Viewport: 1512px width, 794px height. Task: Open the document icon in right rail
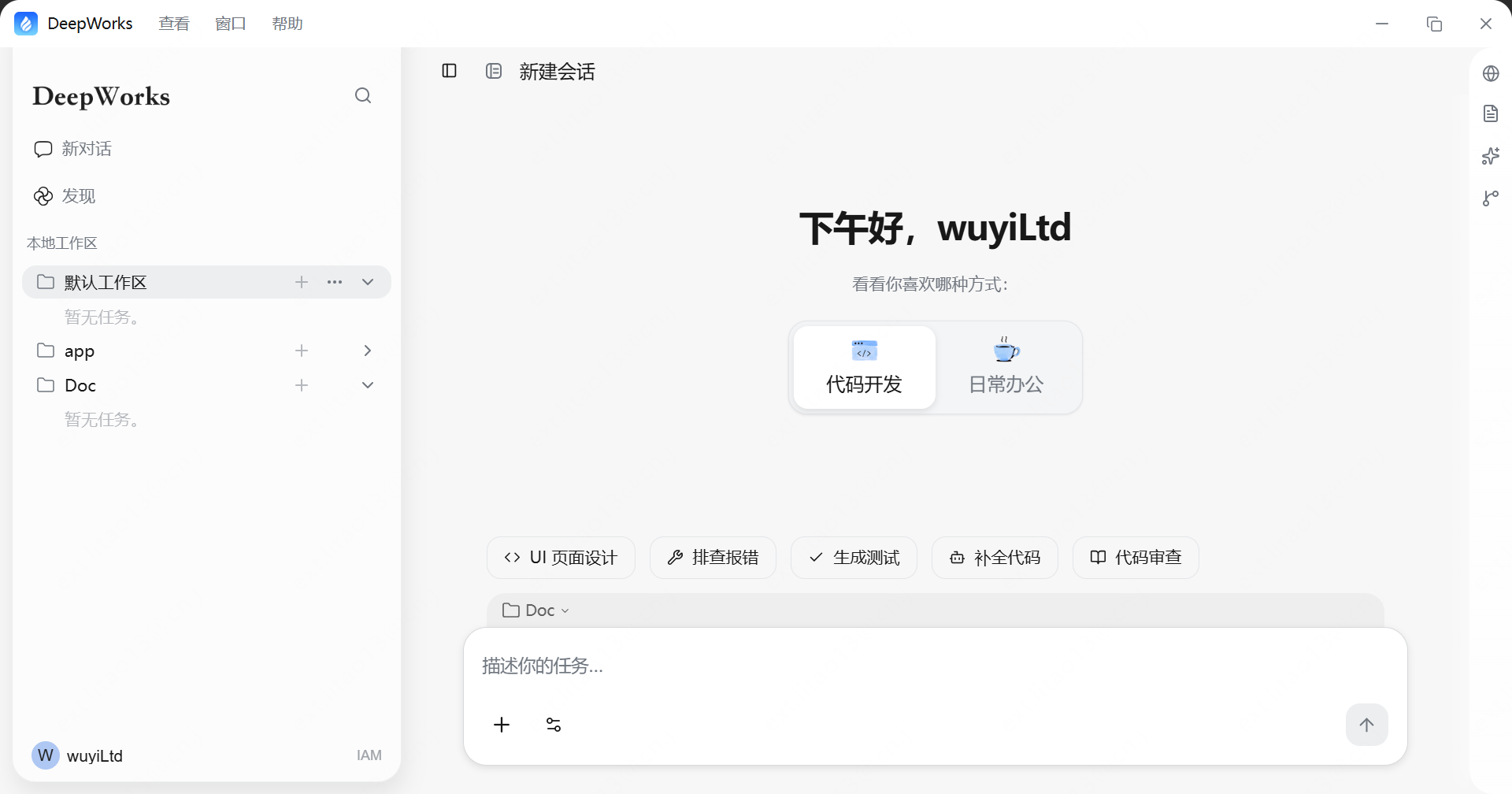click(1491, 113)
